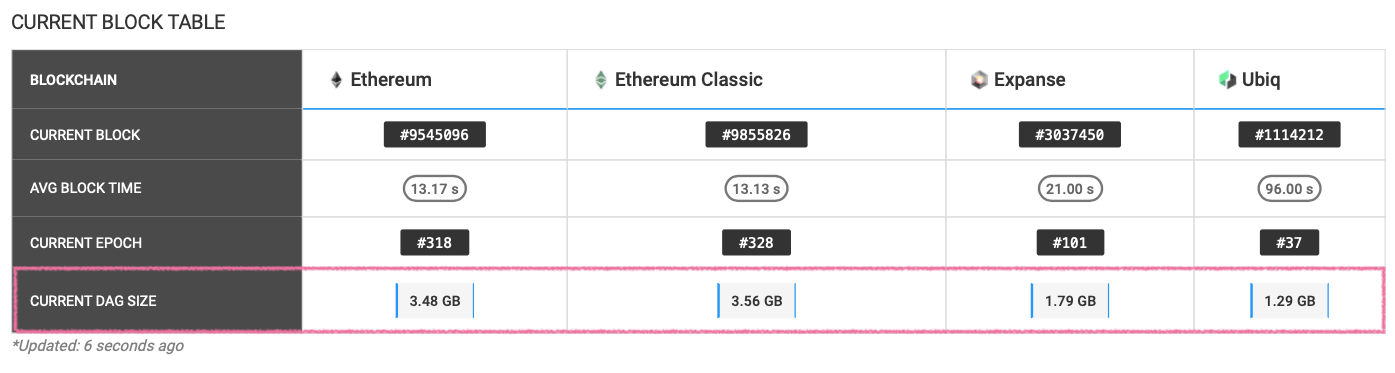Click Expanse epoch #101 badge
Image resolution: width=1395 pixels, height=373 pixels.
(1069, 242)
